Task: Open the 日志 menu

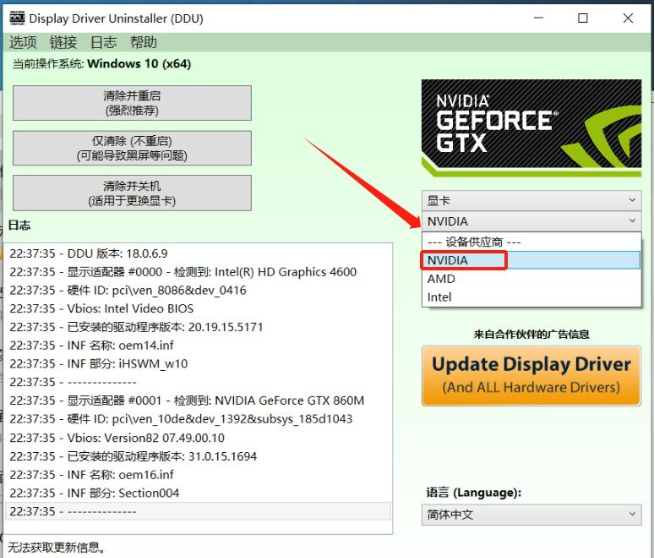Action: tap(103, 43)
